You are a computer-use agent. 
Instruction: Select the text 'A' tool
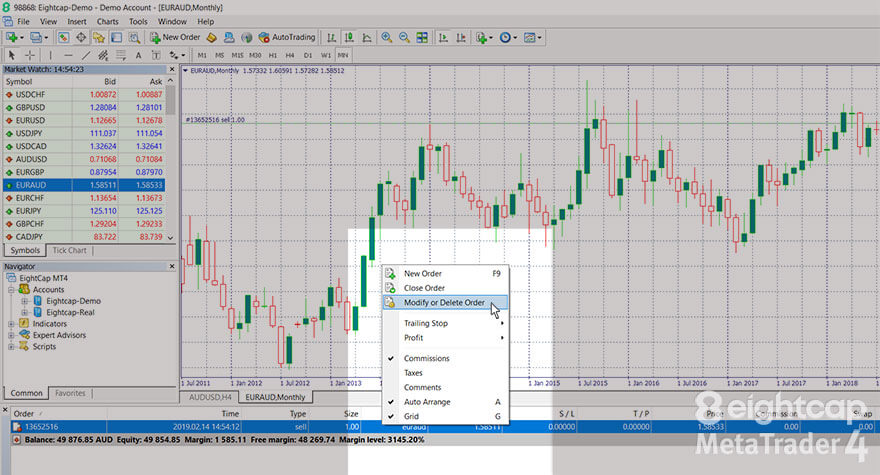[138, 55]
